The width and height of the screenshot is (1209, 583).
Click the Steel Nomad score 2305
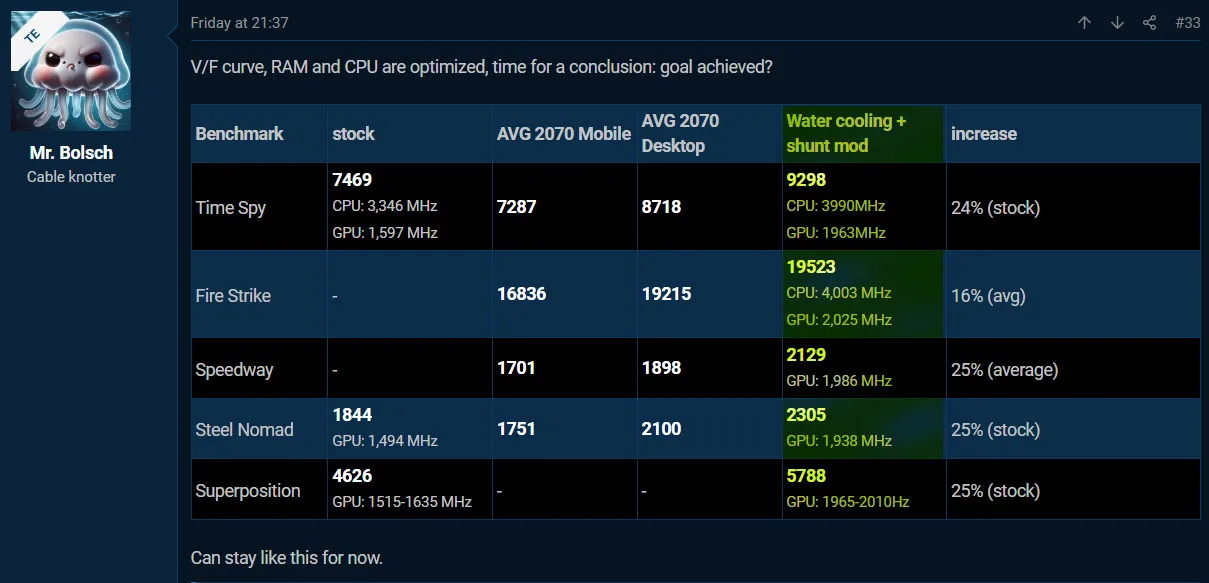tap(806, 415)
